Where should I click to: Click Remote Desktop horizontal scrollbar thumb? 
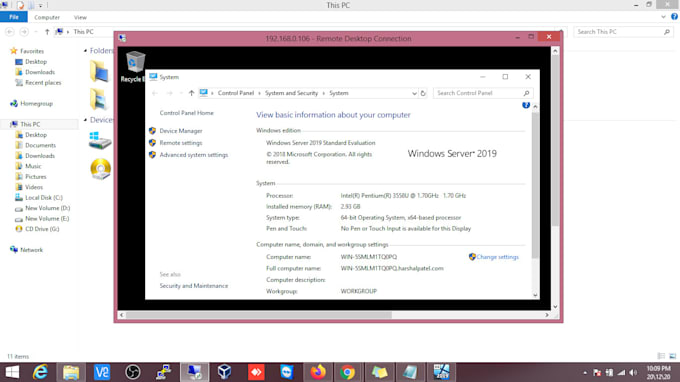258,315
